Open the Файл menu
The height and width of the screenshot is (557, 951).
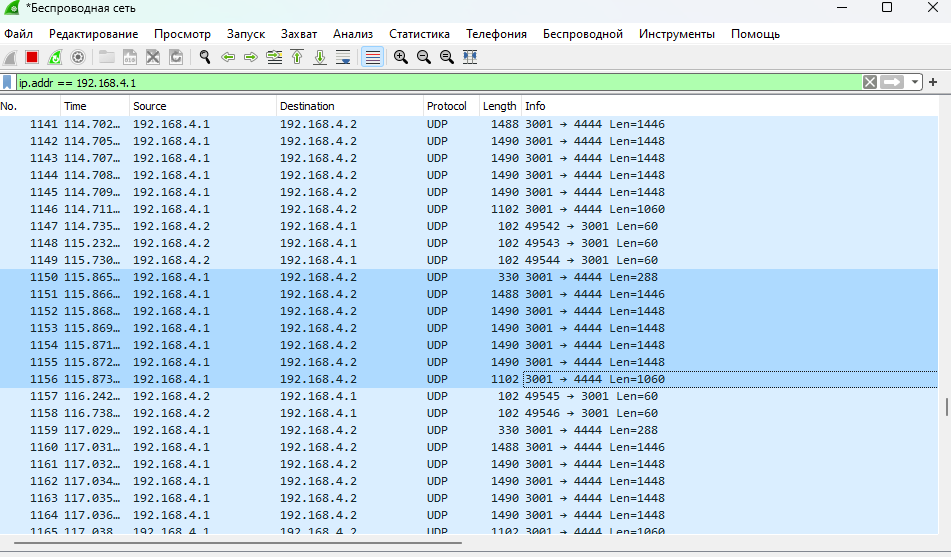[18, 34]
